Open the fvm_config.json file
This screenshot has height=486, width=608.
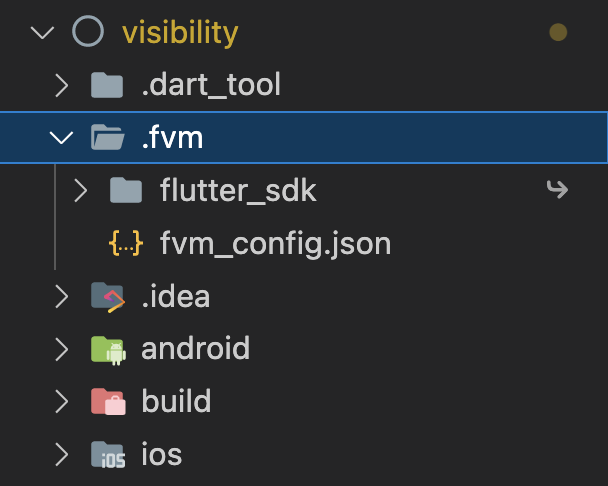click(275, 243)
